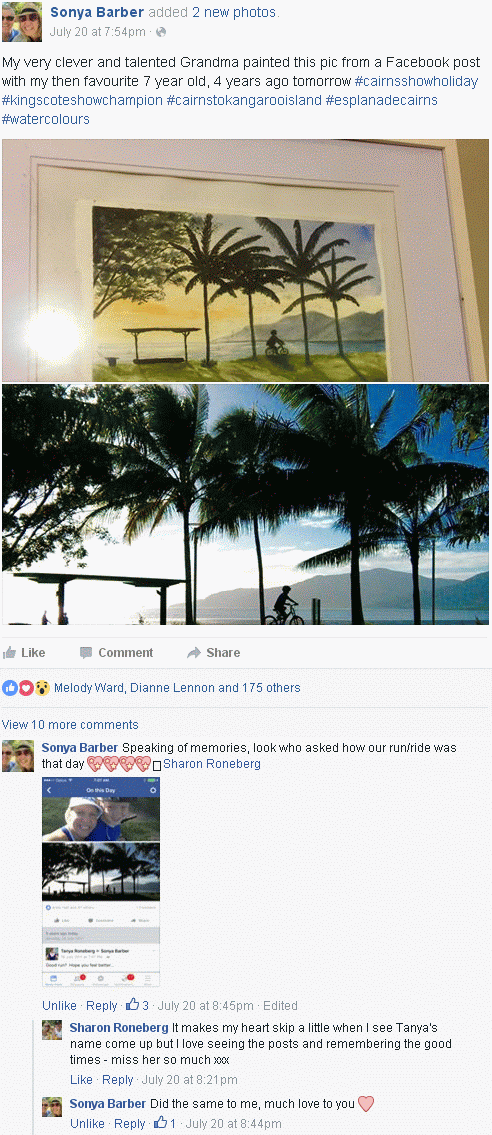Open the palm tree silhouette photo
Screen dimensions: 492x1135
tap(245, 505)
